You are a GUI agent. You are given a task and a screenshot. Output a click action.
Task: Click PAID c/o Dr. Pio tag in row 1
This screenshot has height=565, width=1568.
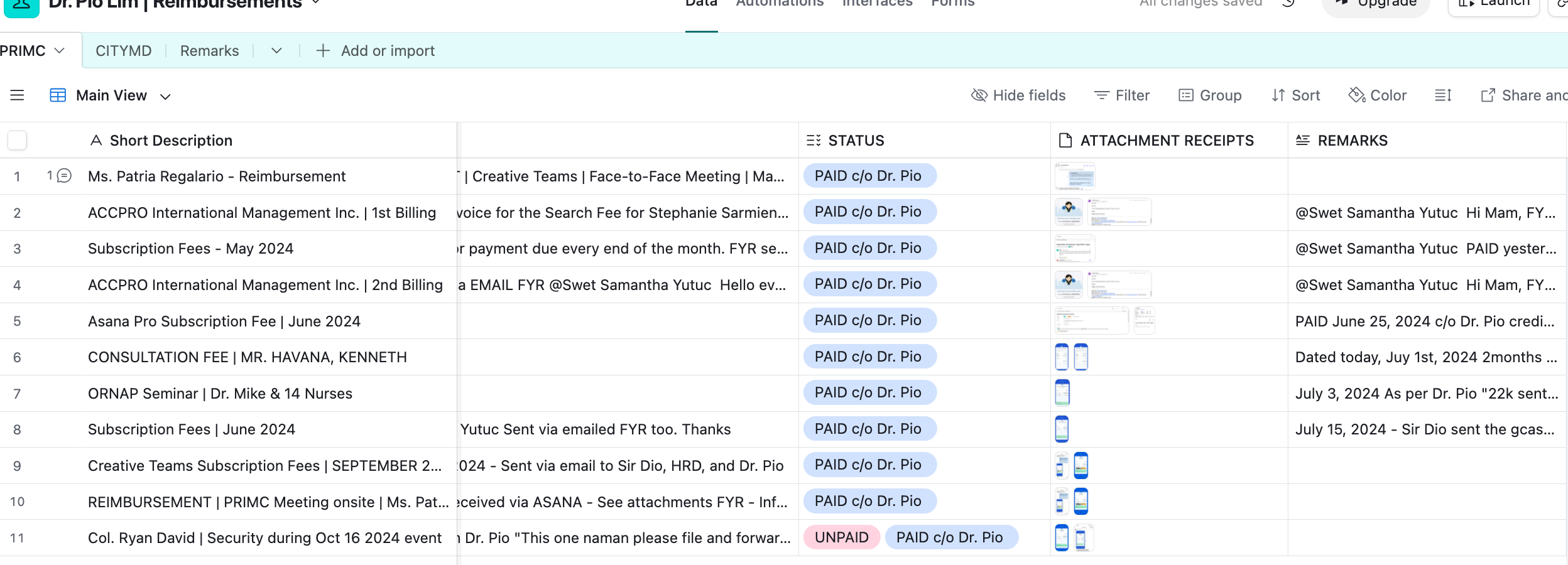pyautogui.click(x=869, y=176)
